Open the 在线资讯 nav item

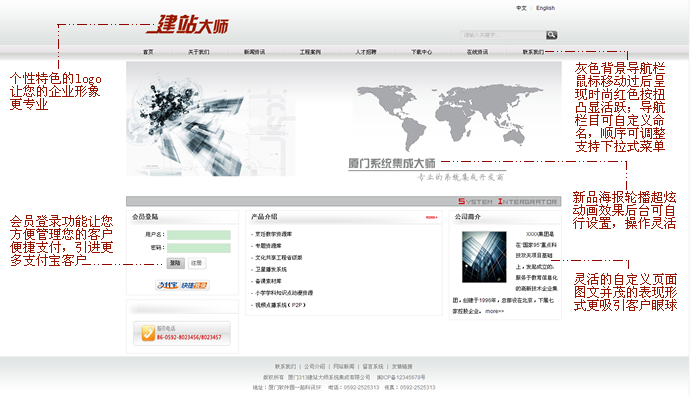[477, 52]
